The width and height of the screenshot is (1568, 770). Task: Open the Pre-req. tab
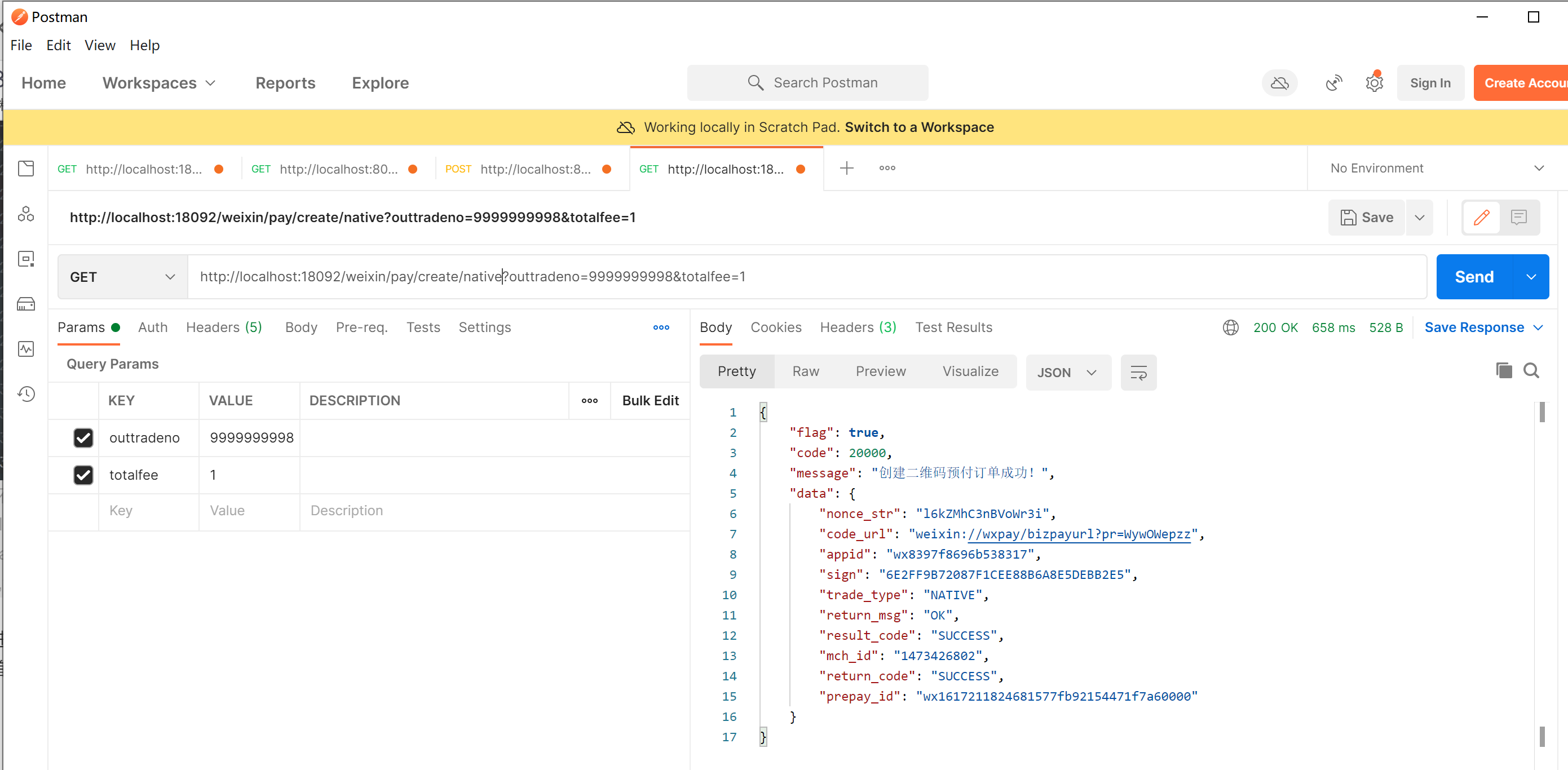[x=361, y=328]
